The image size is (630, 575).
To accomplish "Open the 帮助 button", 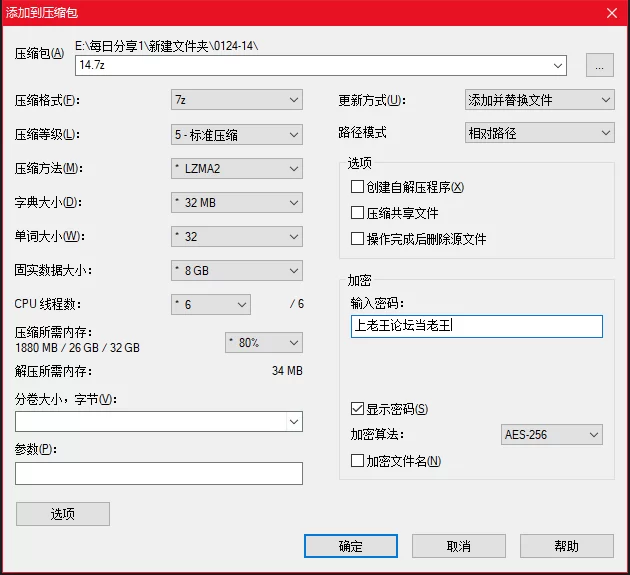I will (567, 546).
